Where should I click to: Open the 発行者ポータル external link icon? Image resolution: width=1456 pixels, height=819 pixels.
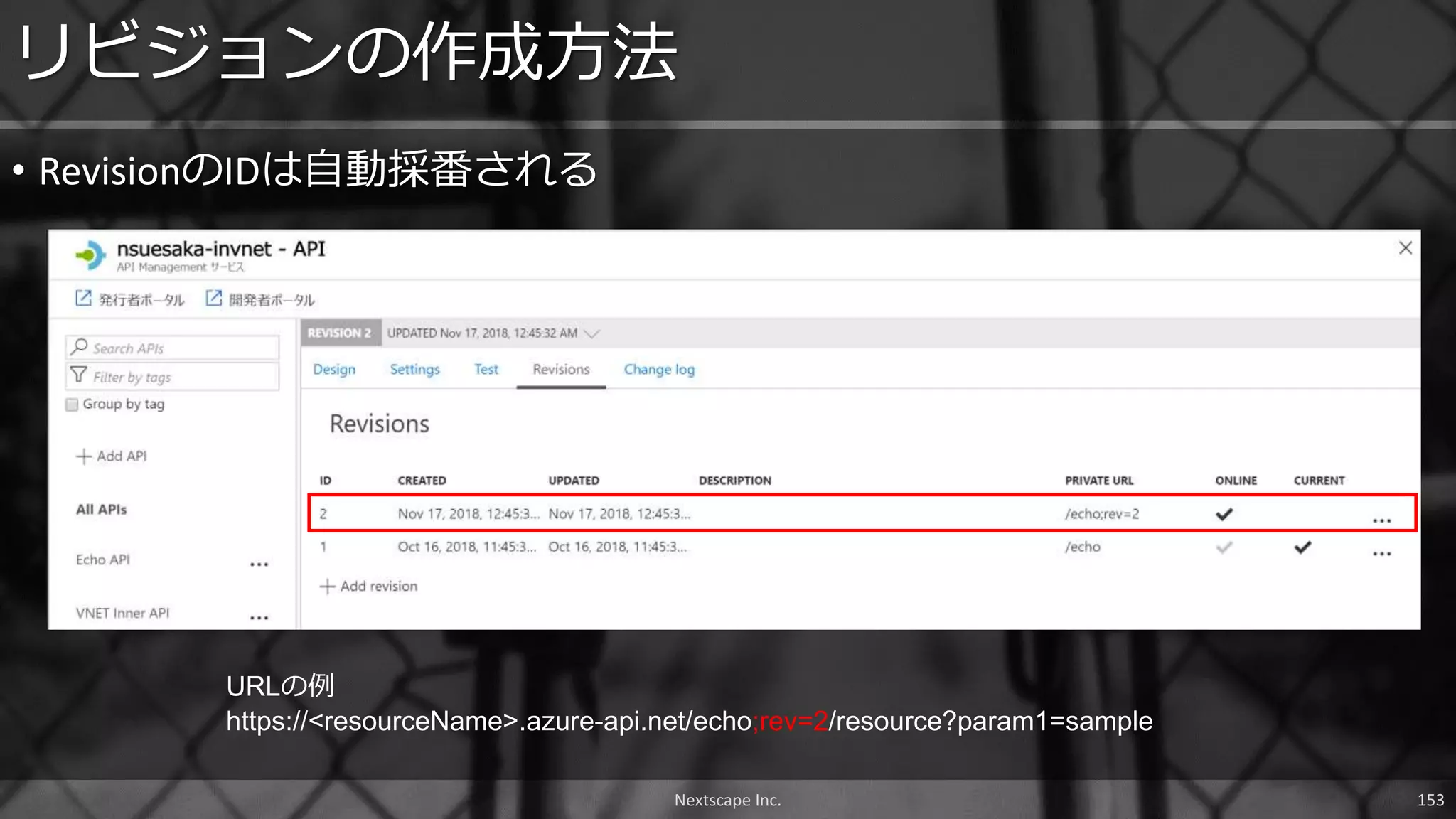tap(84, 298)
